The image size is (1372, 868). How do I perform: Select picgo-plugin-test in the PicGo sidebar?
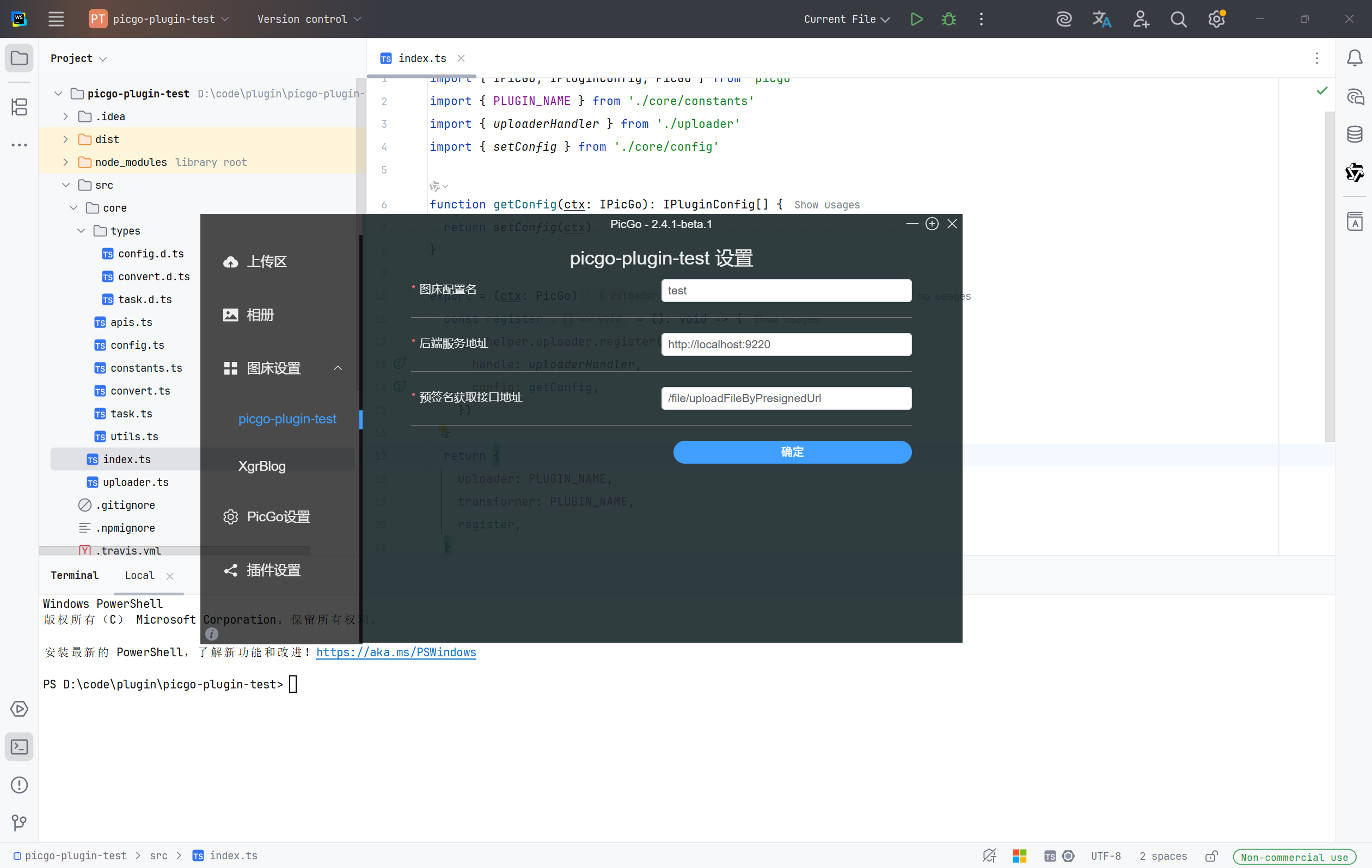(x=287, y=418)
